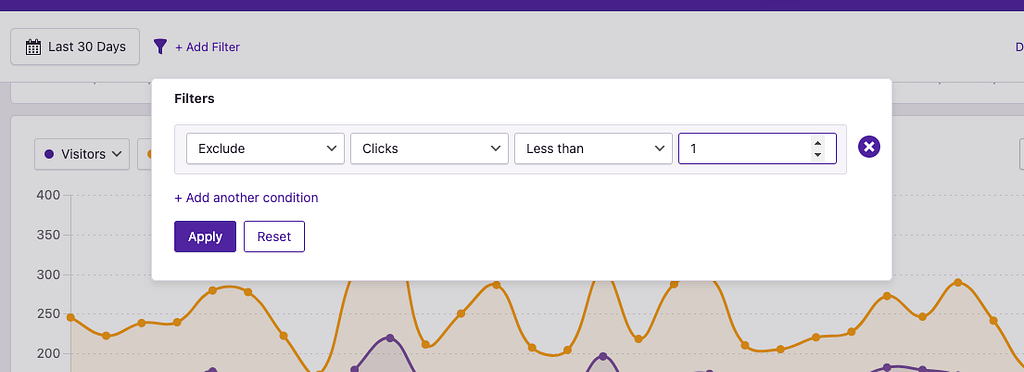Increase the filter value with up arrow
The height and width of the screenshot is (372, 1024).
817,142
